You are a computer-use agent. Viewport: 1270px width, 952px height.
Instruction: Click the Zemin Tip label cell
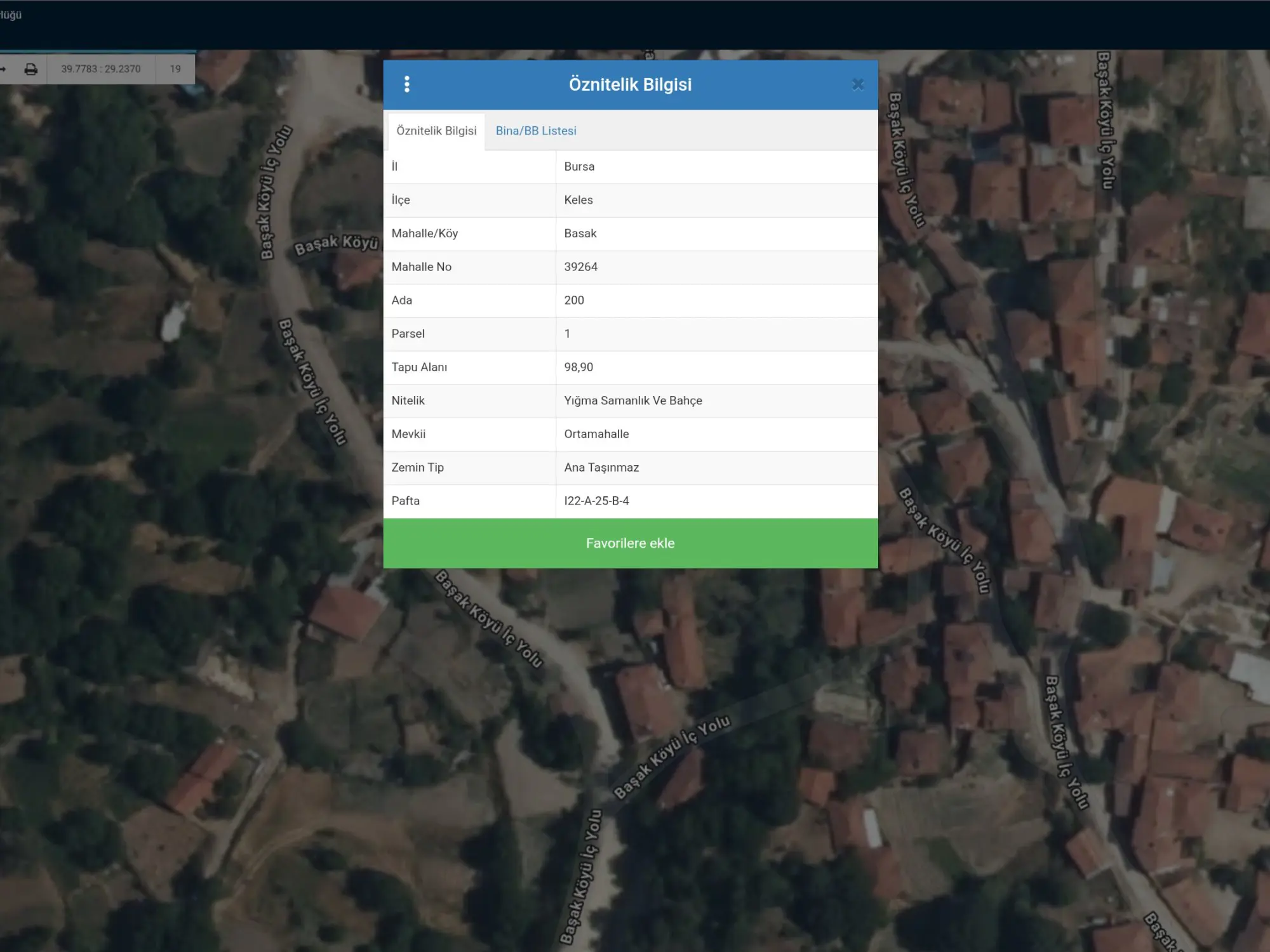coord(470,468)
